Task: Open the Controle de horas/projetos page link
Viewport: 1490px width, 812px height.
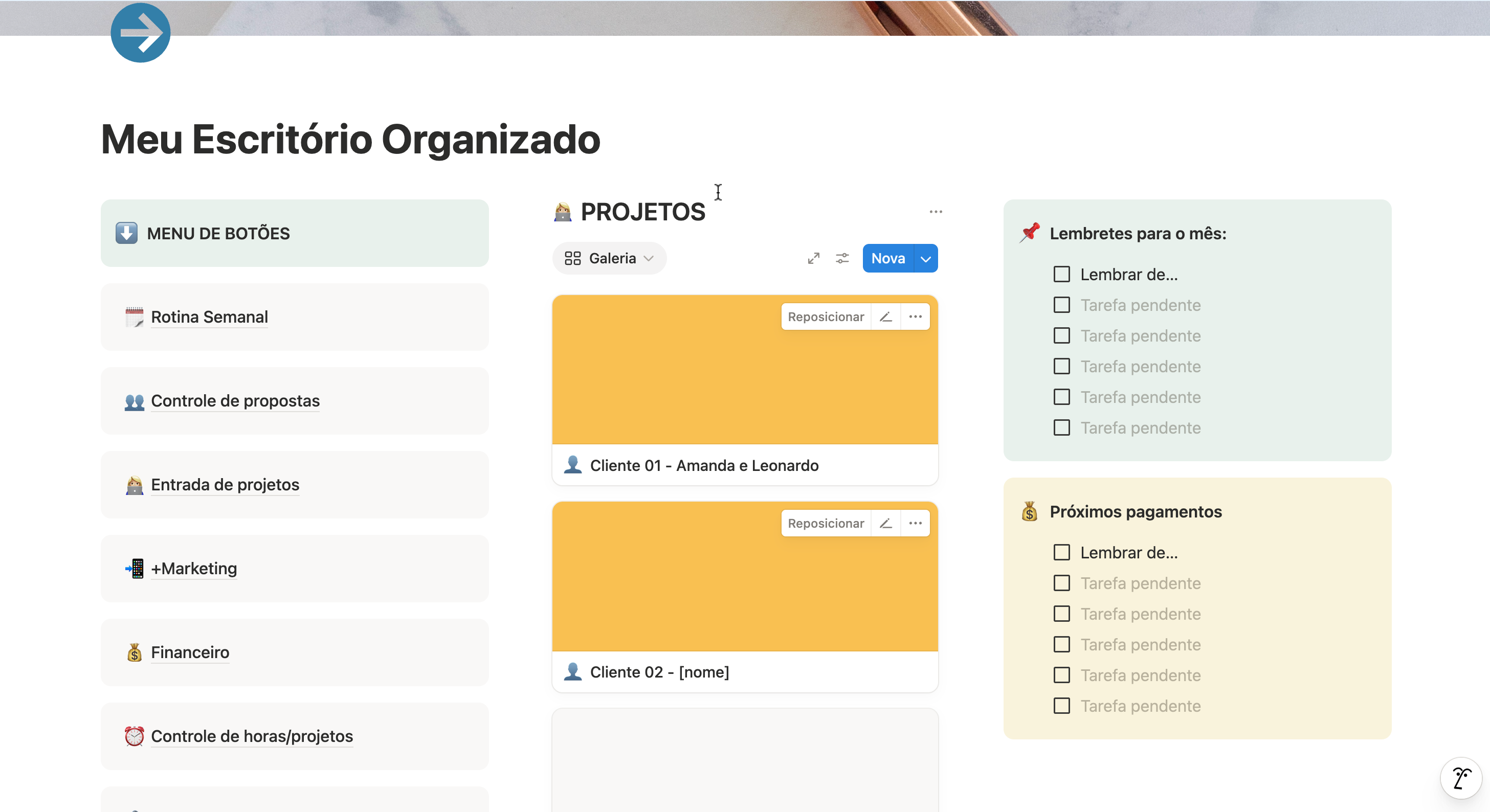Action: (x=252, y=736)
